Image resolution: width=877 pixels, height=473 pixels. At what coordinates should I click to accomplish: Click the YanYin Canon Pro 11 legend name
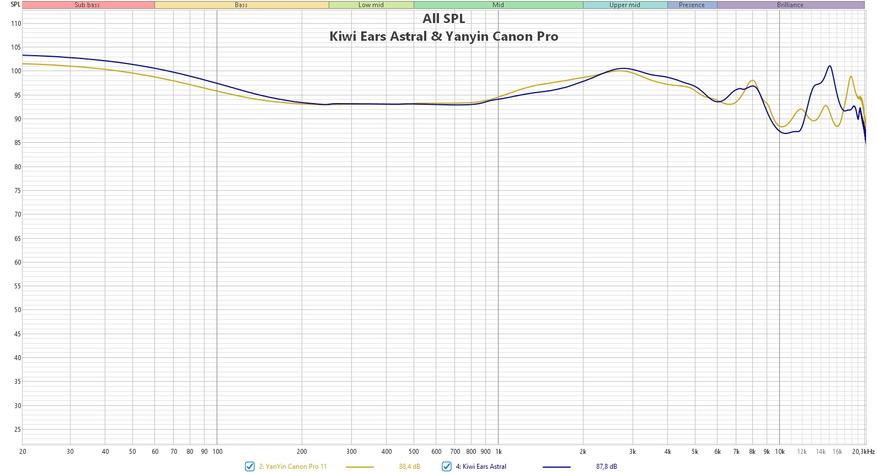pyautogui.click(x=293, y=466)
